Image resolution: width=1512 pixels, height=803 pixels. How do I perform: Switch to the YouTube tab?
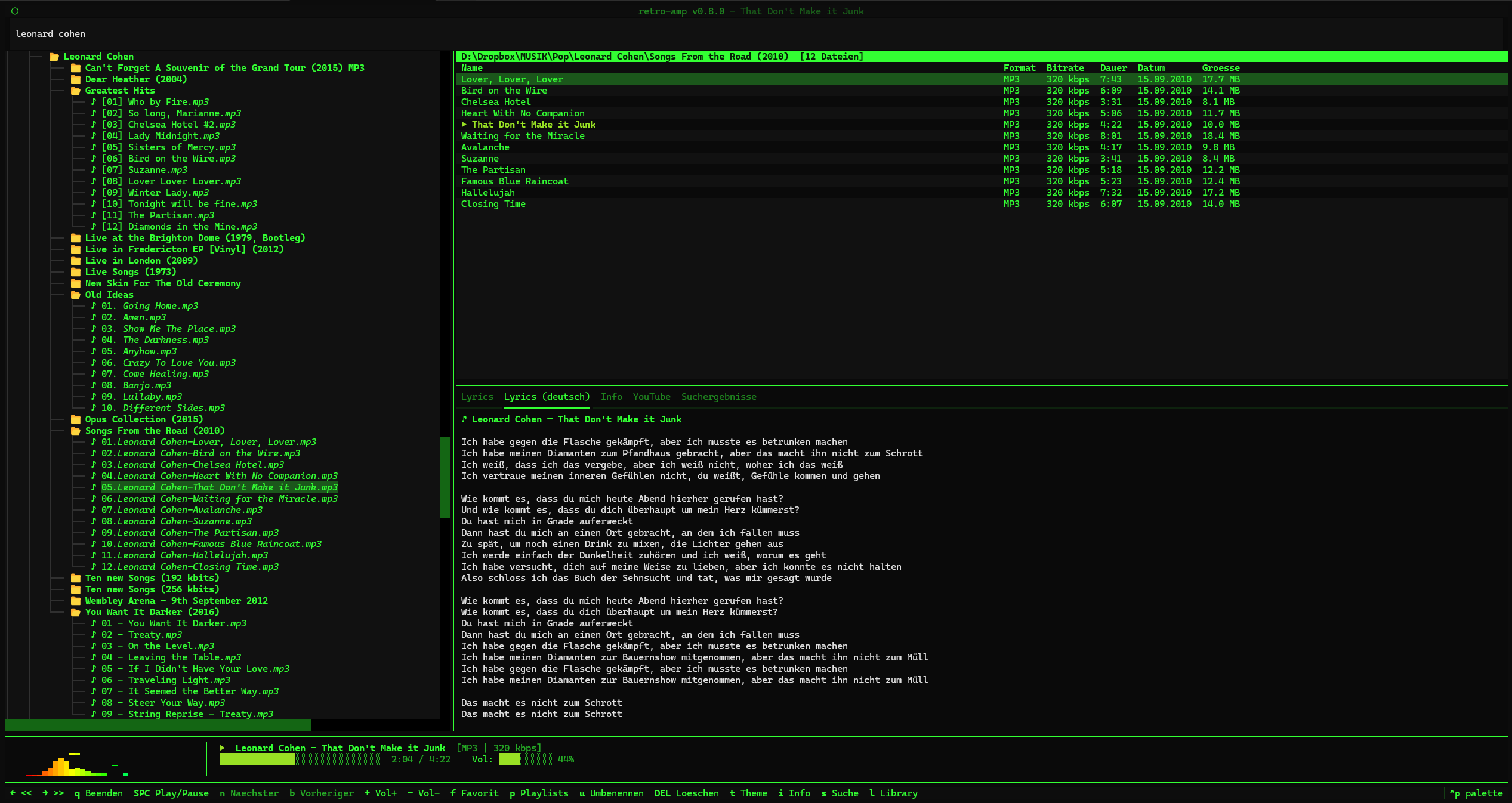[652, 396]
